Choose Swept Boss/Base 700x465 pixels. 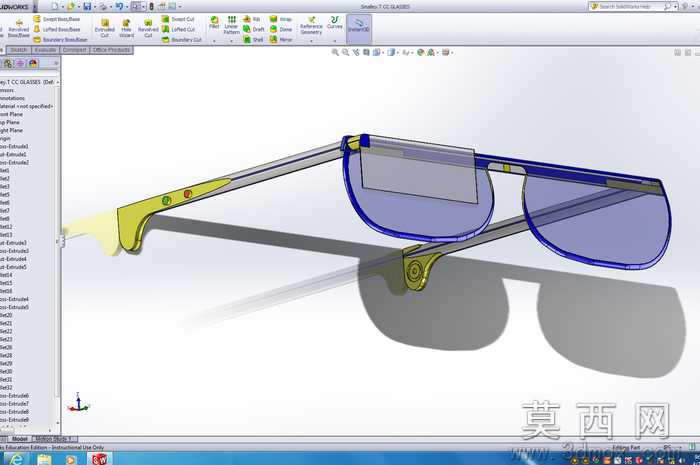(x=56, y=19)
